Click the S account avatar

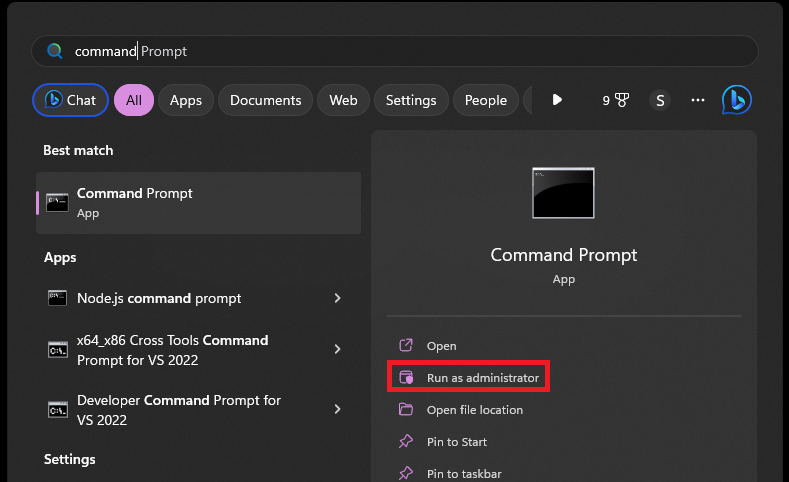coord(659,100)
